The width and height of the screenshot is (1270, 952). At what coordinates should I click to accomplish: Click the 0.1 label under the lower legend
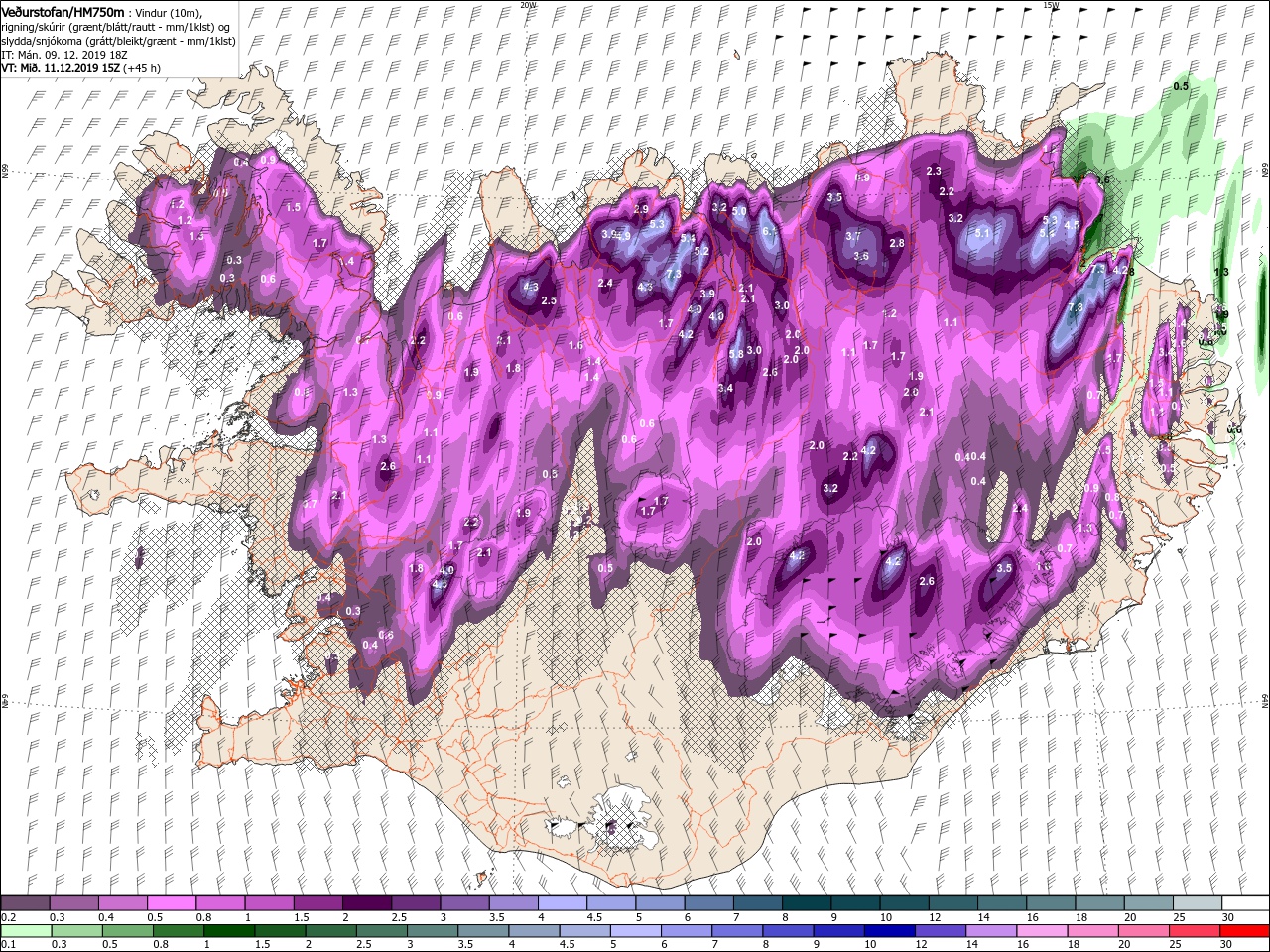point(8,944)
